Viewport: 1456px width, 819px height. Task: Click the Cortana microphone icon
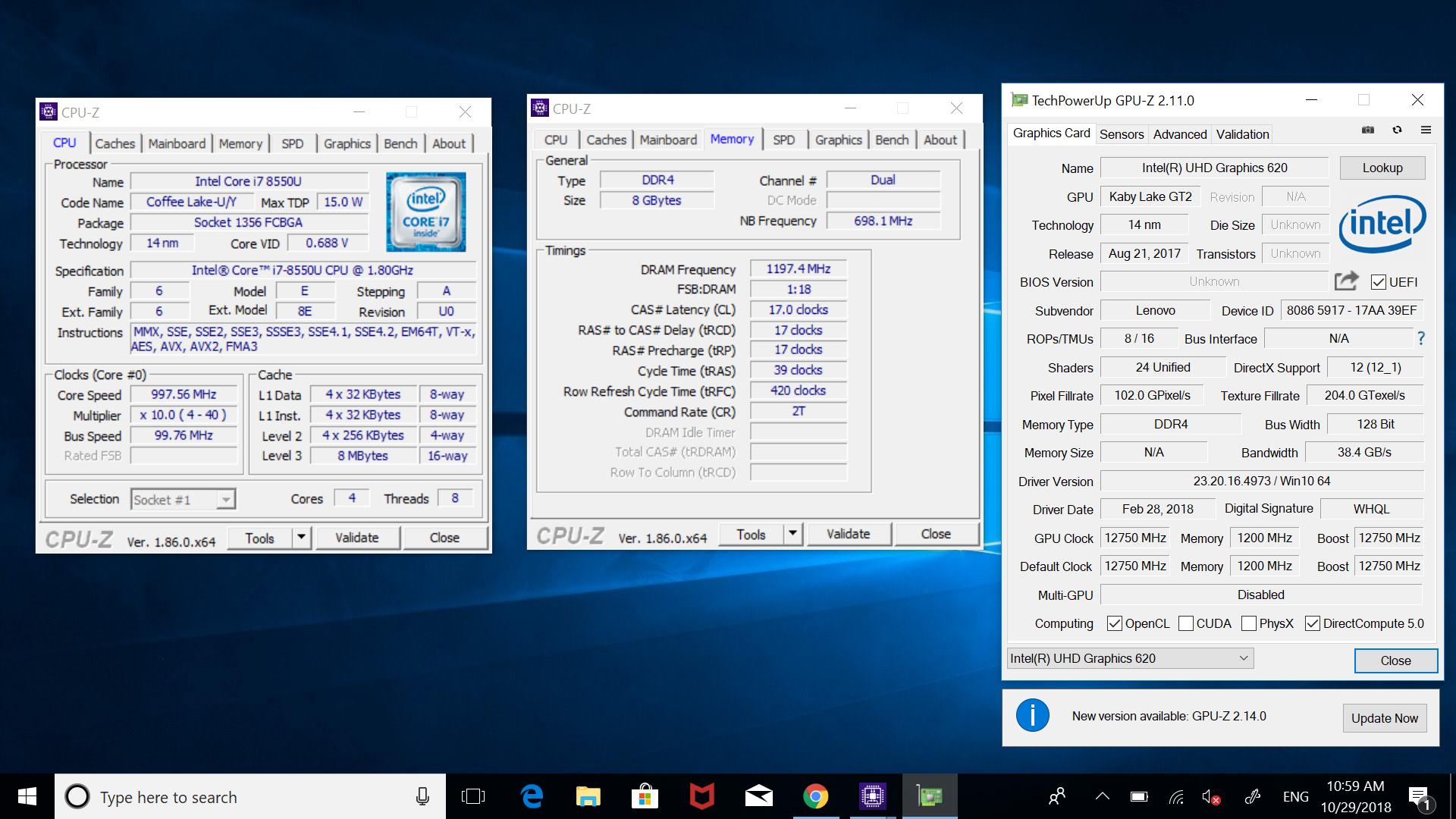coord(422,796)
